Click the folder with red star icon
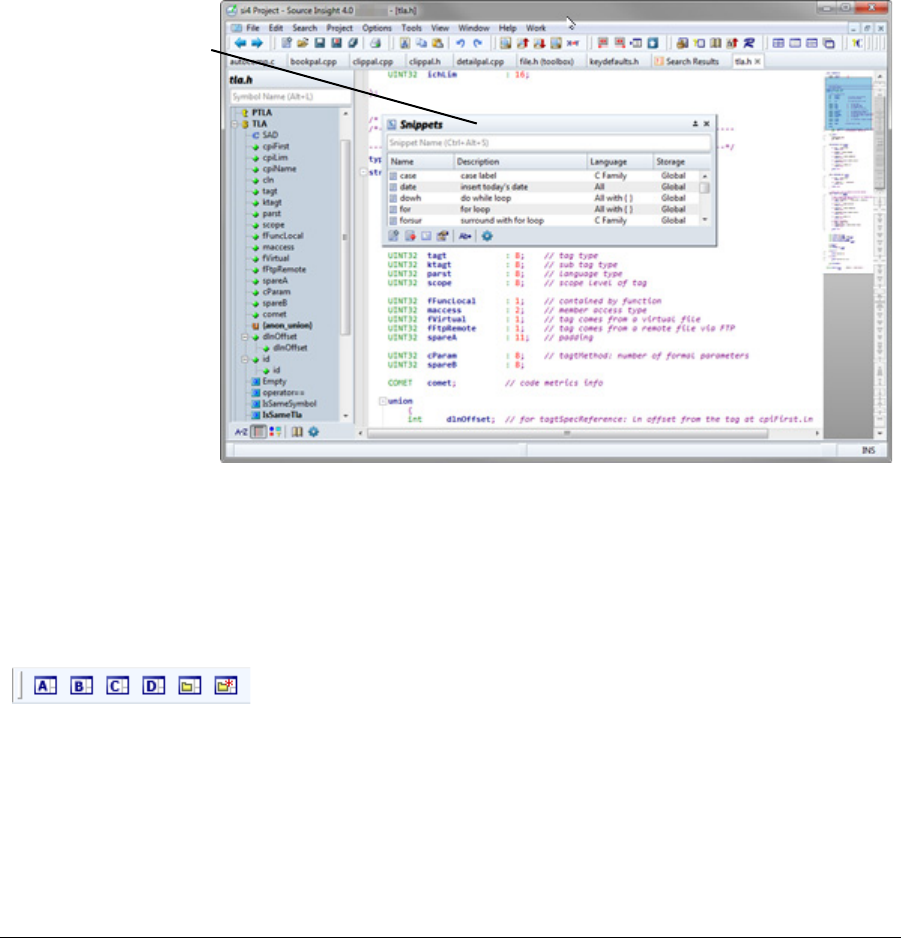Image resolution: width=901 pixels, height=938 pixels. (226, 686)
